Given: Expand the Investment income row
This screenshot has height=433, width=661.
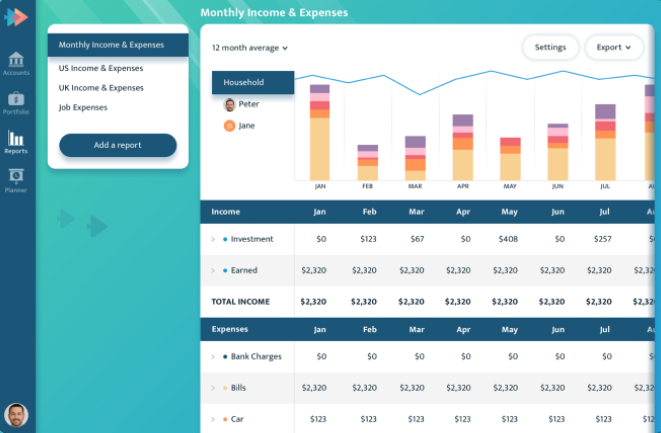Looking at the screenshot, I should pos(213,239).
